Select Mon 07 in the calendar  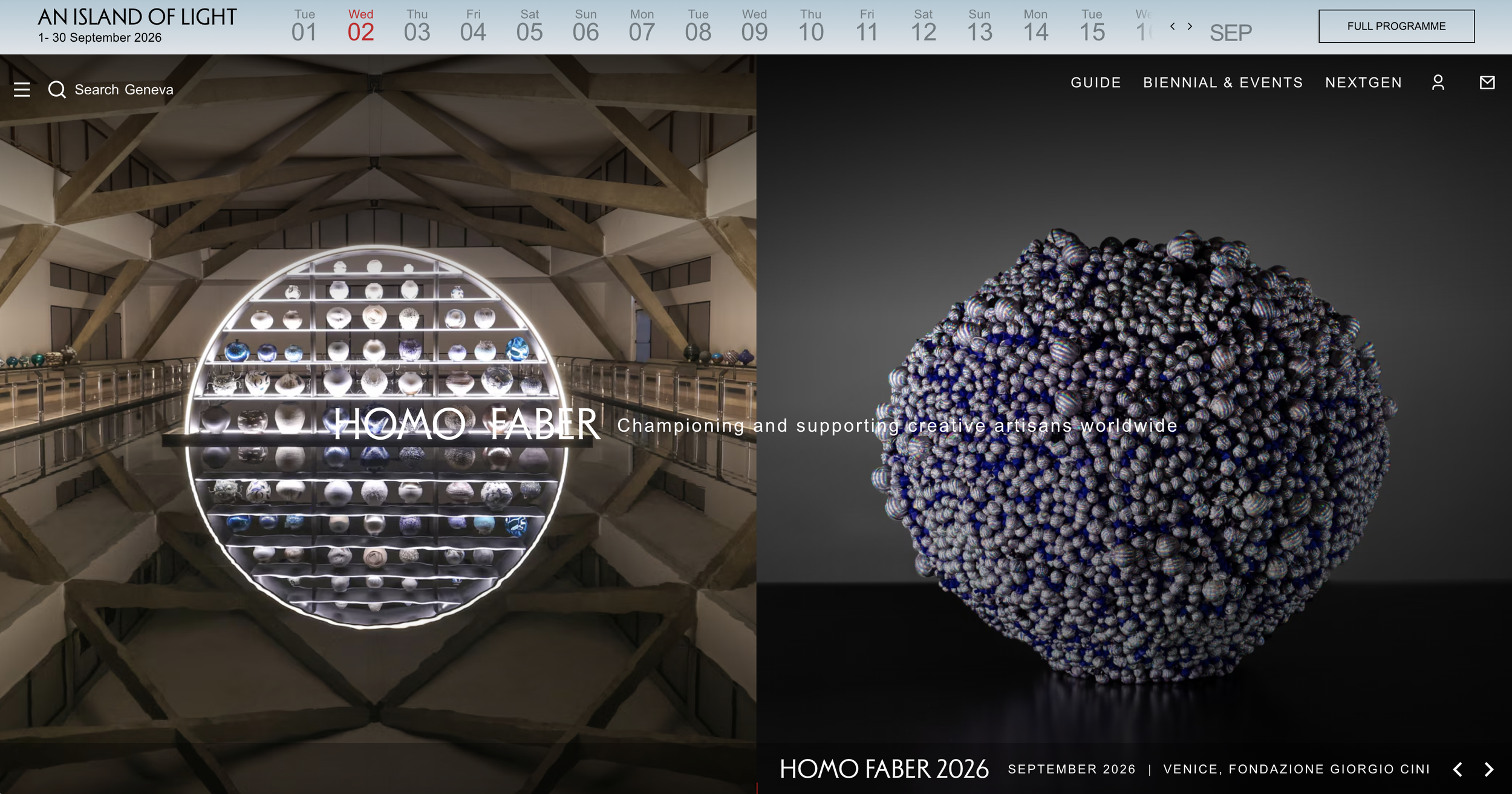pos(642,26)
